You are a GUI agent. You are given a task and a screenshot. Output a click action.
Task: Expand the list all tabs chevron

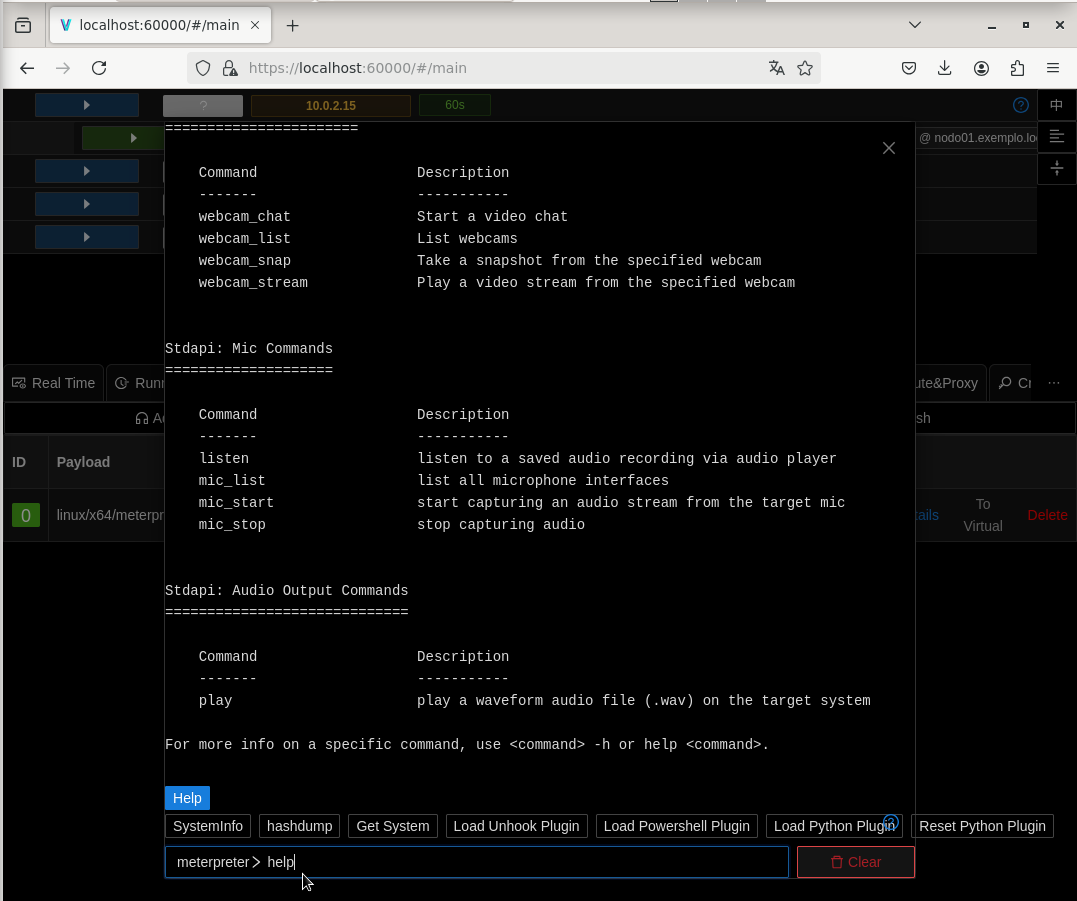tap(914, 25)
